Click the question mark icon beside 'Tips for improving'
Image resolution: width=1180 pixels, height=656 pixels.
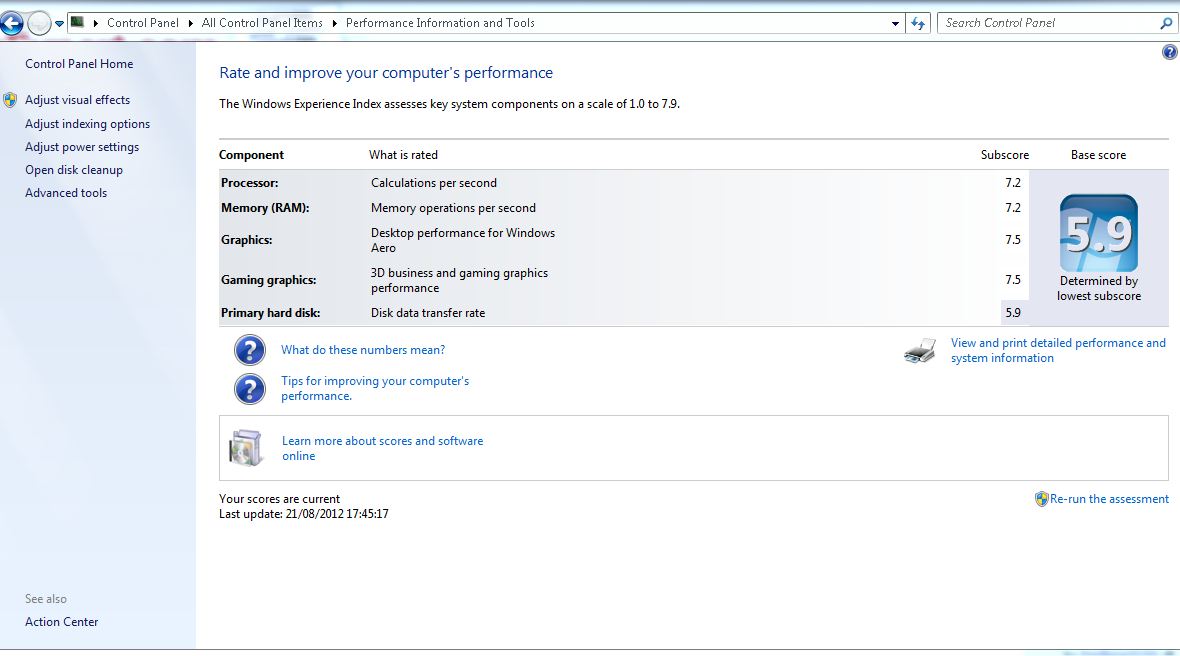(x=250, y=388)
